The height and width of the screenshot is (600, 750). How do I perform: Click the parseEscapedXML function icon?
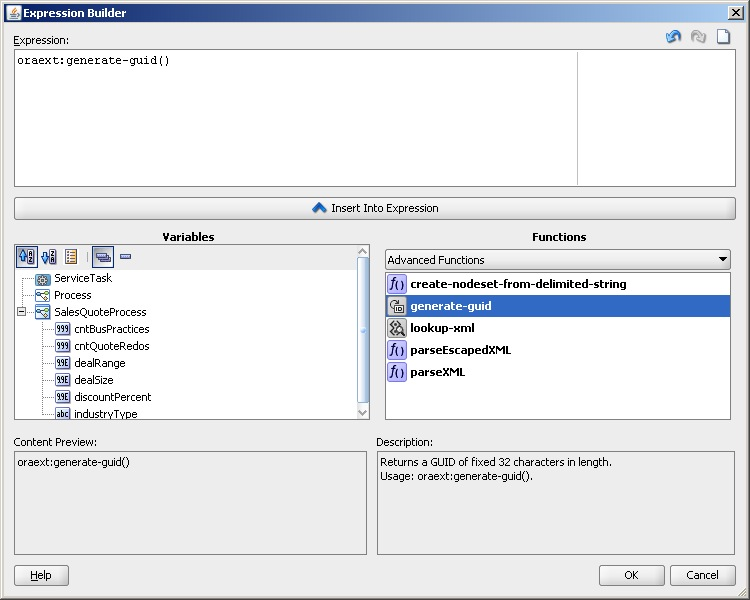[397, 350]
